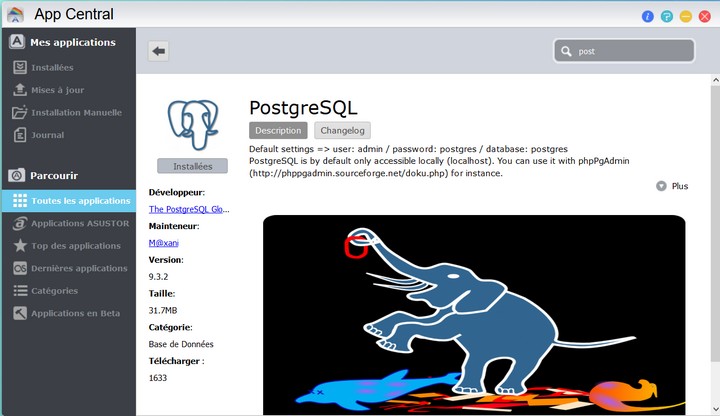Screen dimensions: 720x416
Task: Click download count 1633
Action: pos(158,378)
